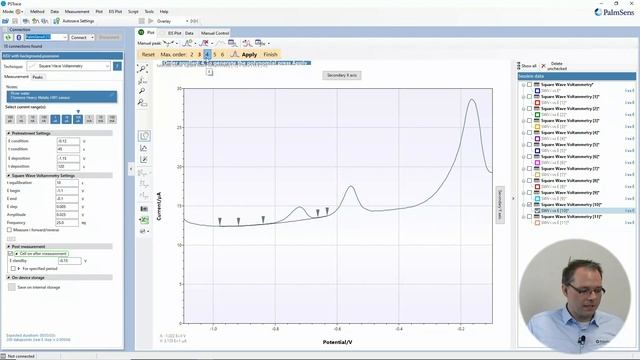Check Square Wave Voltammetry [2] checkbox

pyautogui.click(x=529, y=109)
